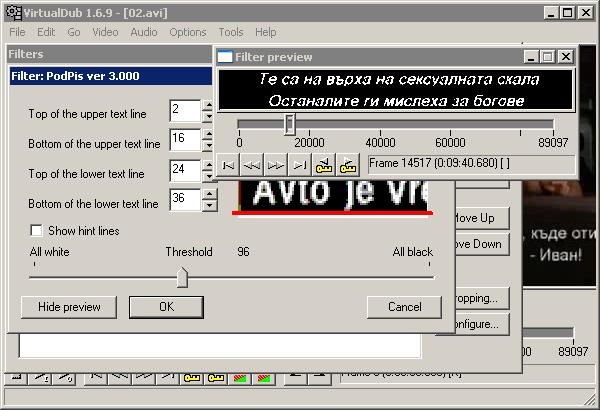Go to next keyframe in Filter preview

click(347, 165)
